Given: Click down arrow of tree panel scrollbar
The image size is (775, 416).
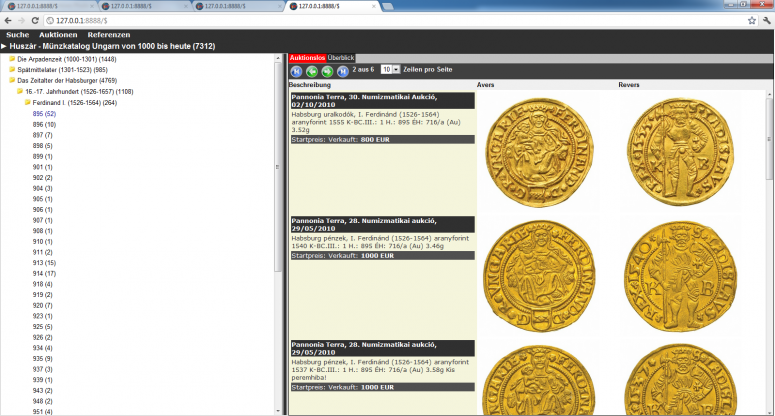Looking at the screenshot, I should tap(278, 411).
